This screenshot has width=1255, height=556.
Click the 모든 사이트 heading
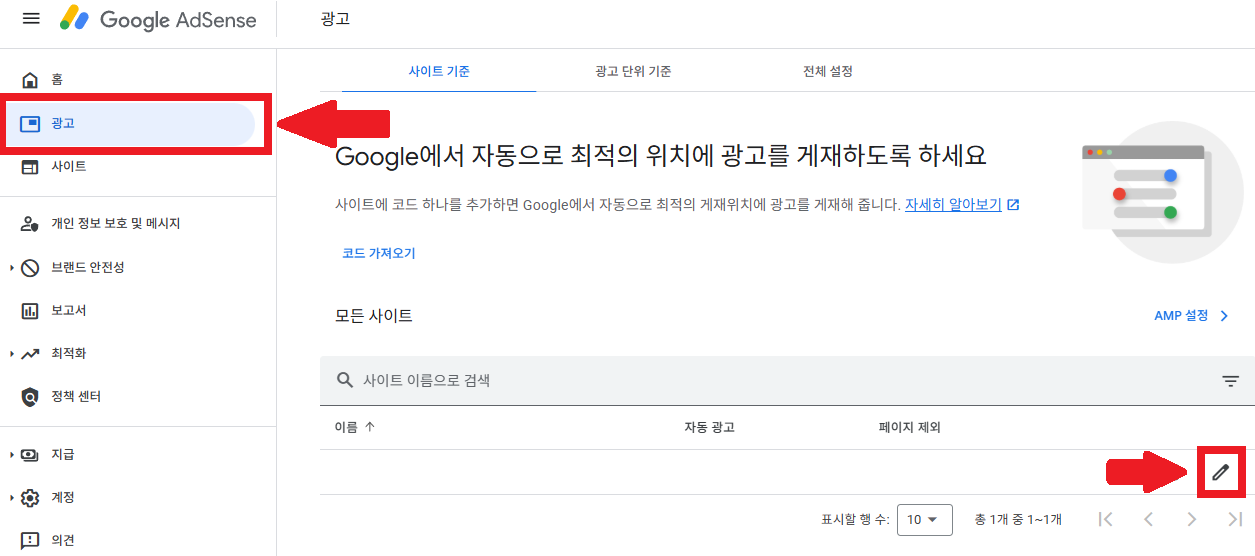[x=374, y=316]
